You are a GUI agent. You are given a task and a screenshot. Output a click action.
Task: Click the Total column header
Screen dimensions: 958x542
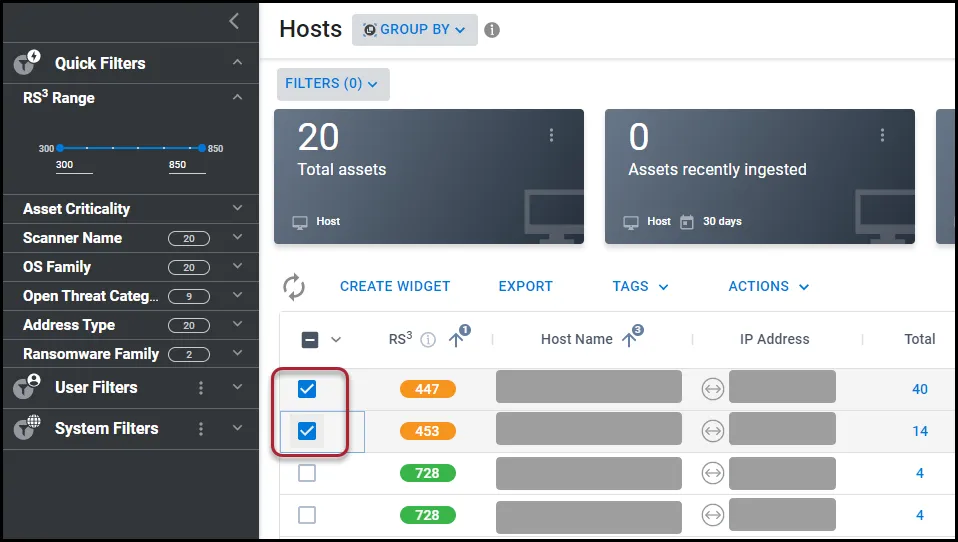pos(920,339)
